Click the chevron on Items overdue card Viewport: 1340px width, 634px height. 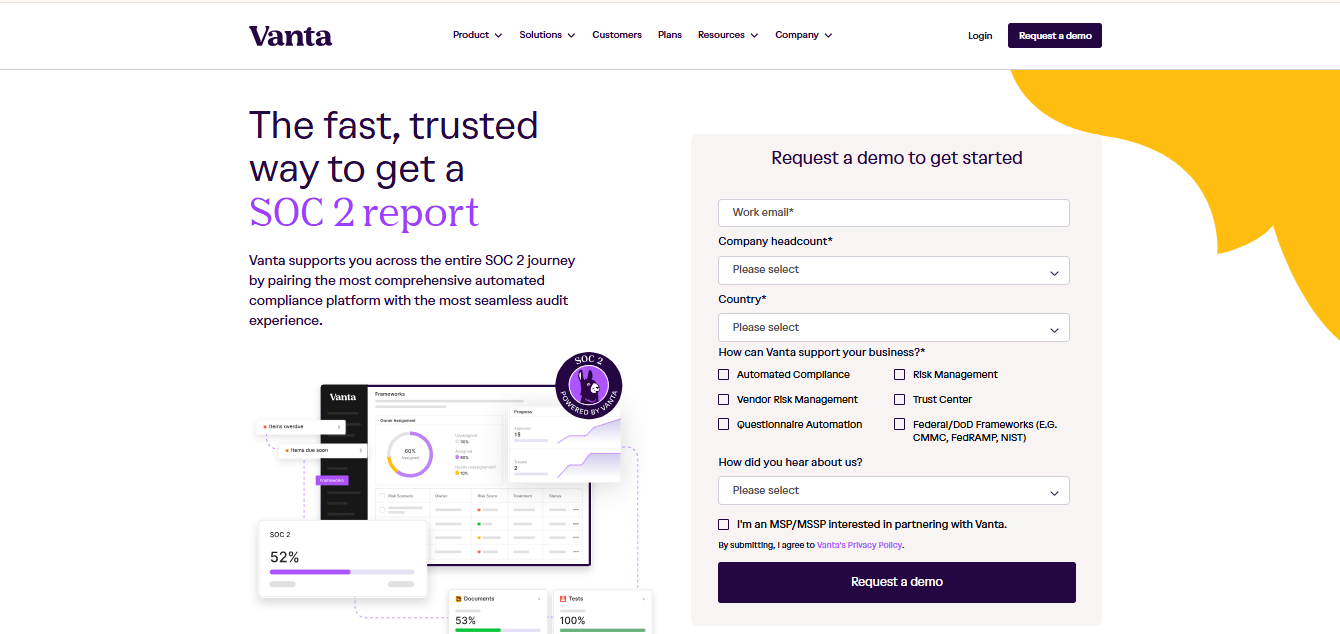pyautogui.click(x=339, y=427)
